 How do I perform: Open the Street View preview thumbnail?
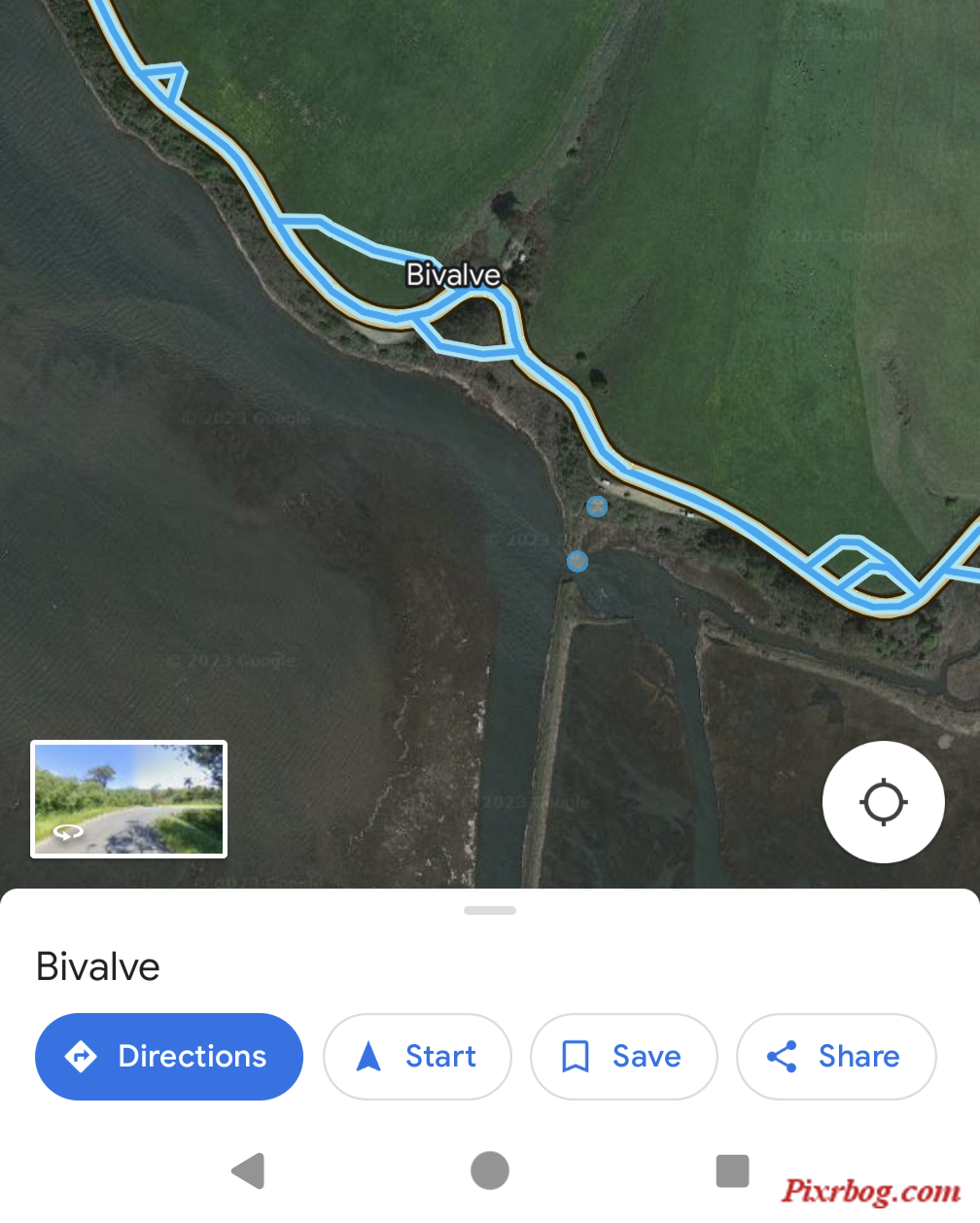click(129, 799)
